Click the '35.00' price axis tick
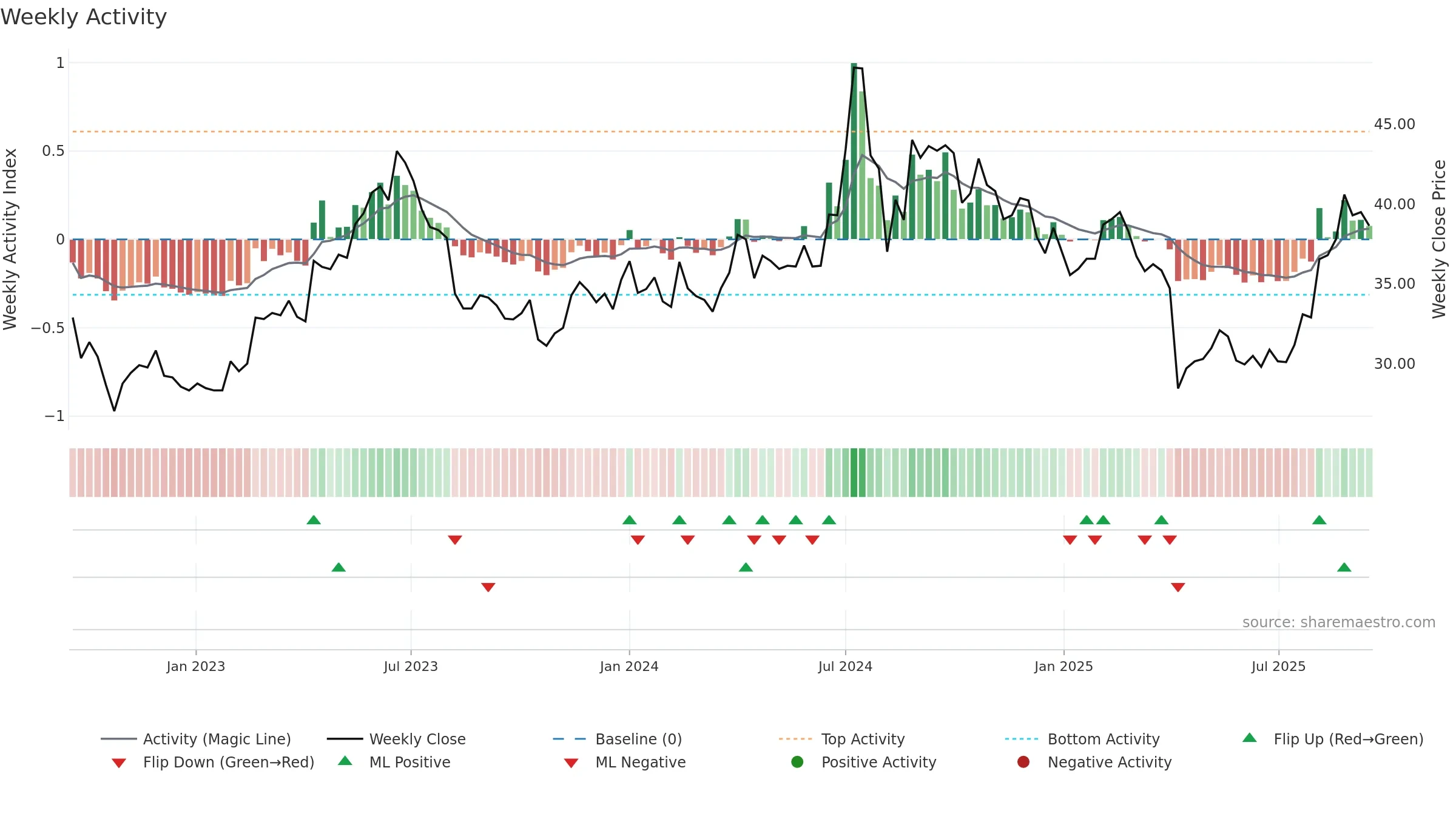The image size is (1456, 819). click(1395, 284)
